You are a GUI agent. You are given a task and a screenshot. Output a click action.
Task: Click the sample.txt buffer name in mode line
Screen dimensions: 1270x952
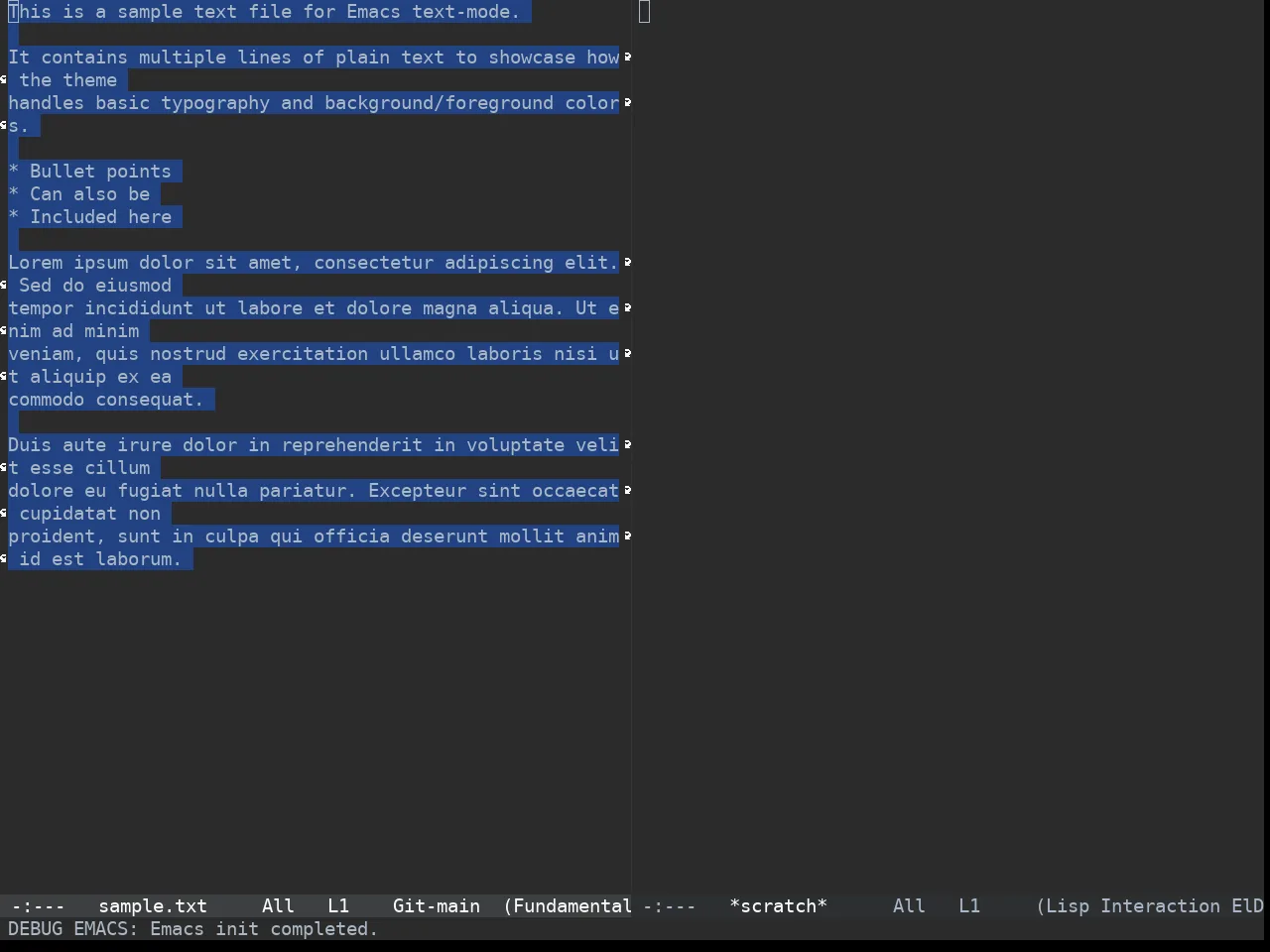(x=153, y=905)
